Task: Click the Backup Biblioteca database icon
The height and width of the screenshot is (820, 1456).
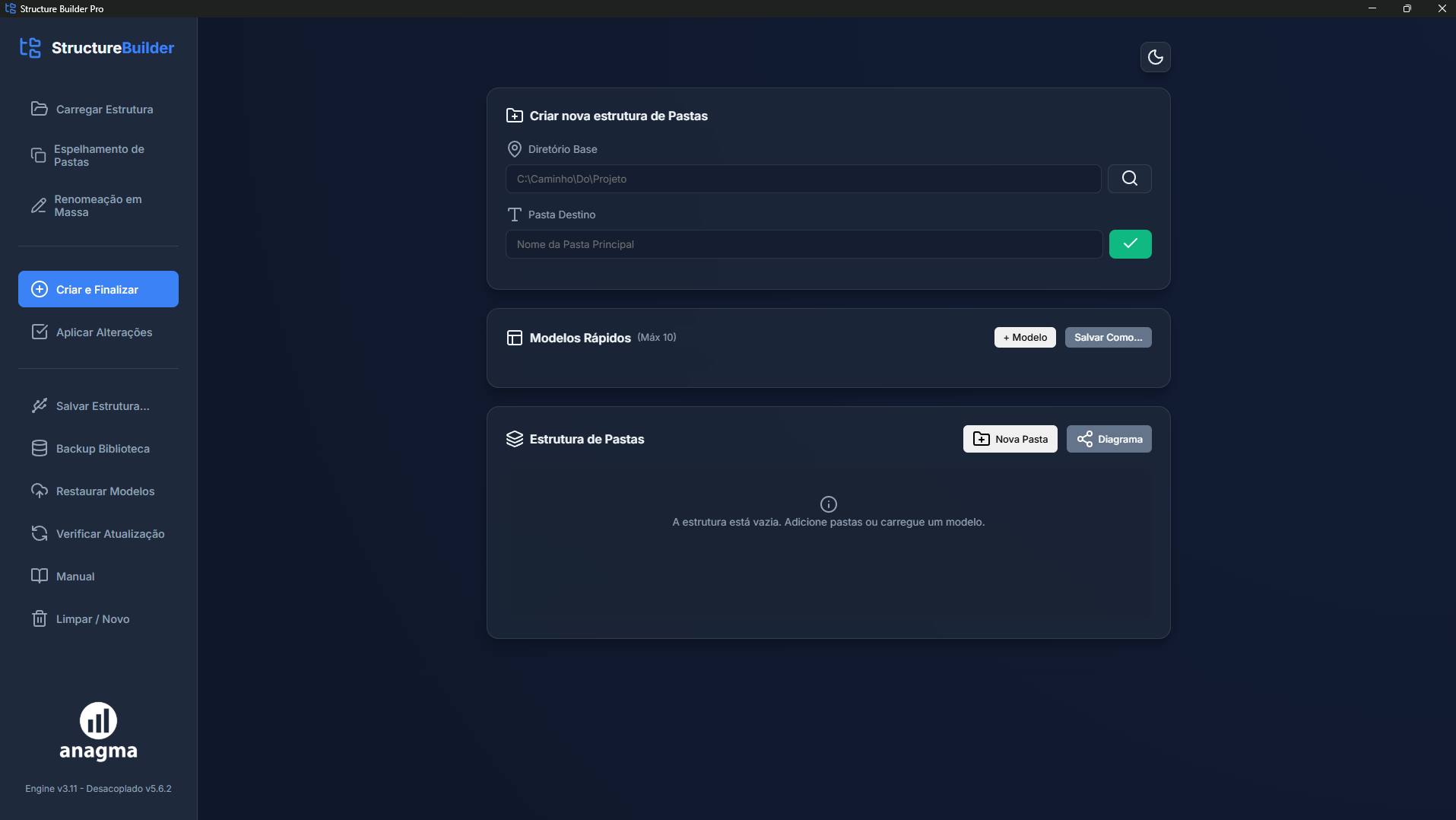Action: click(x=40, y=448)
